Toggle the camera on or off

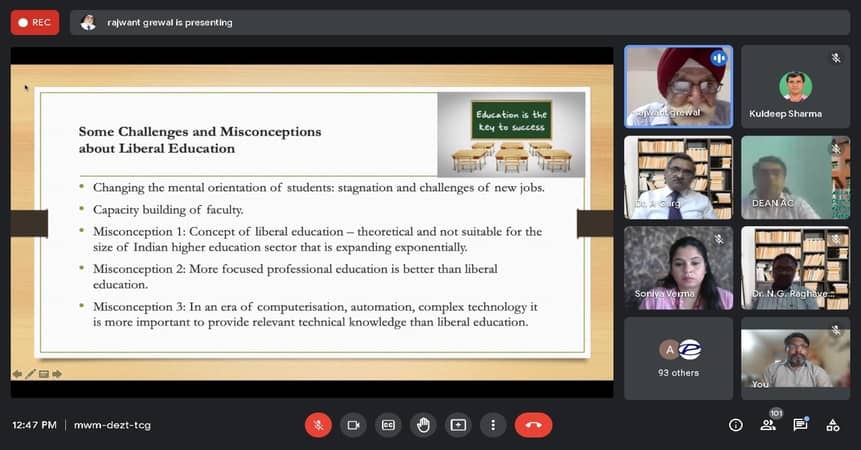click(353, 425)
